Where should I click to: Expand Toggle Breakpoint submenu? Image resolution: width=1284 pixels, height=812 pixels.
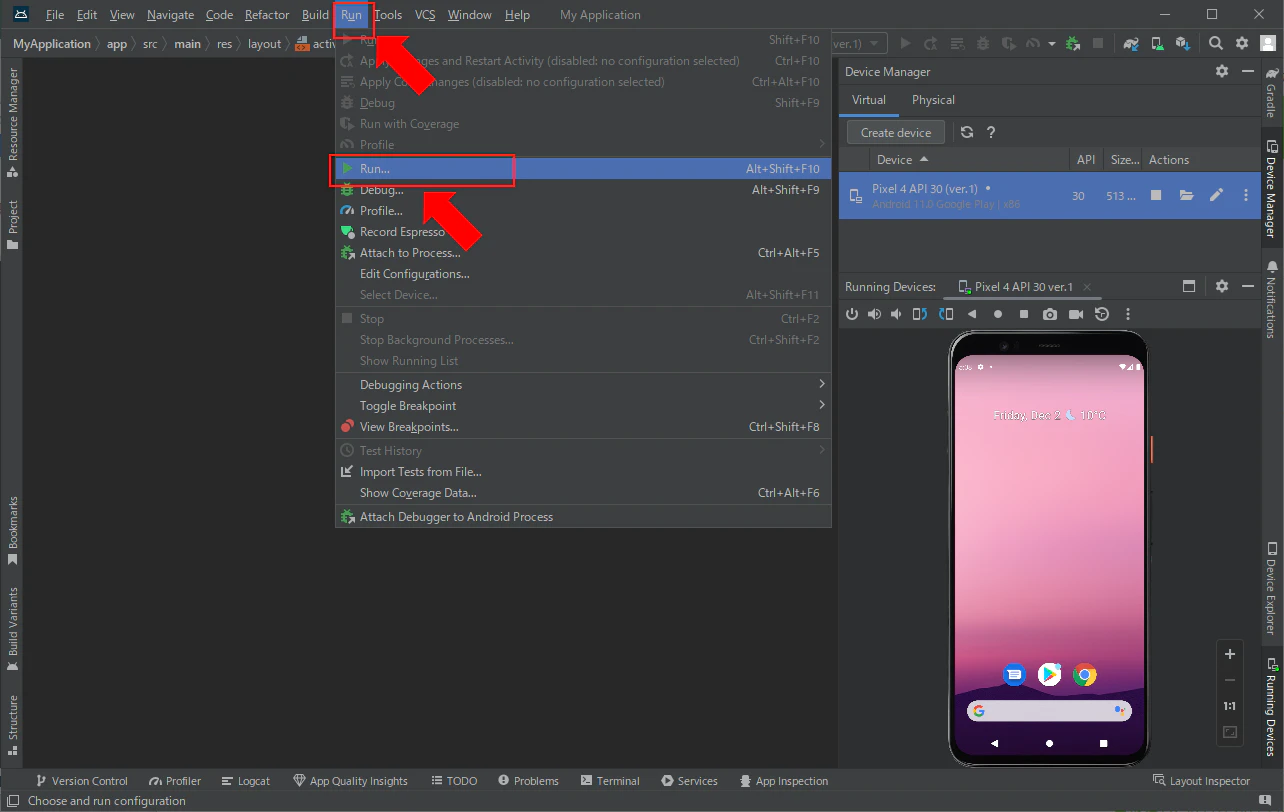pyautogui.click(x=583, y=406)
